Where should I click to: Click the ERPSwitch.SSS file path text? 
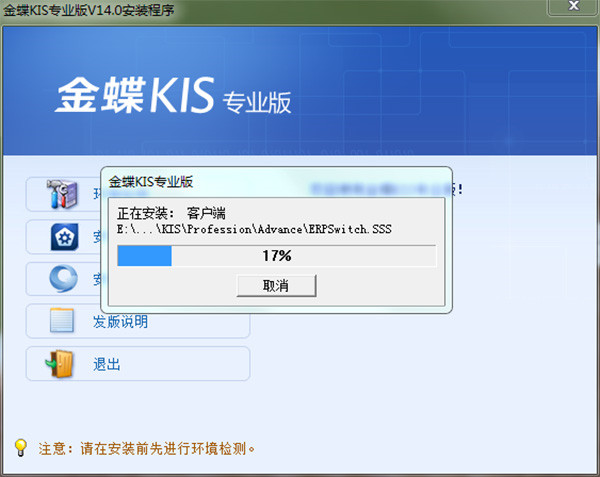tap(254, 229)
